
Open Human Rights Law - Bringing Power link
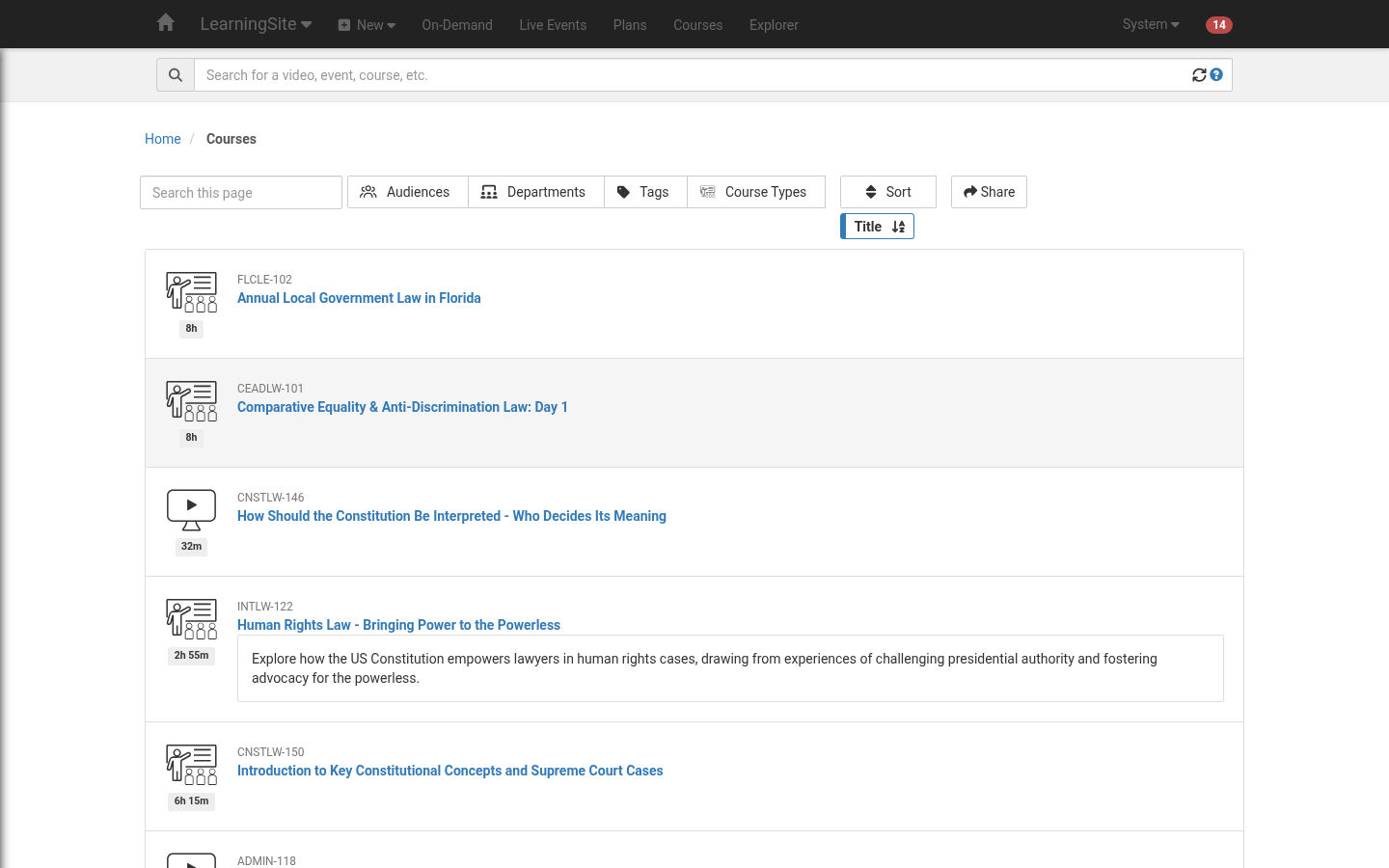tap(398, 625)
